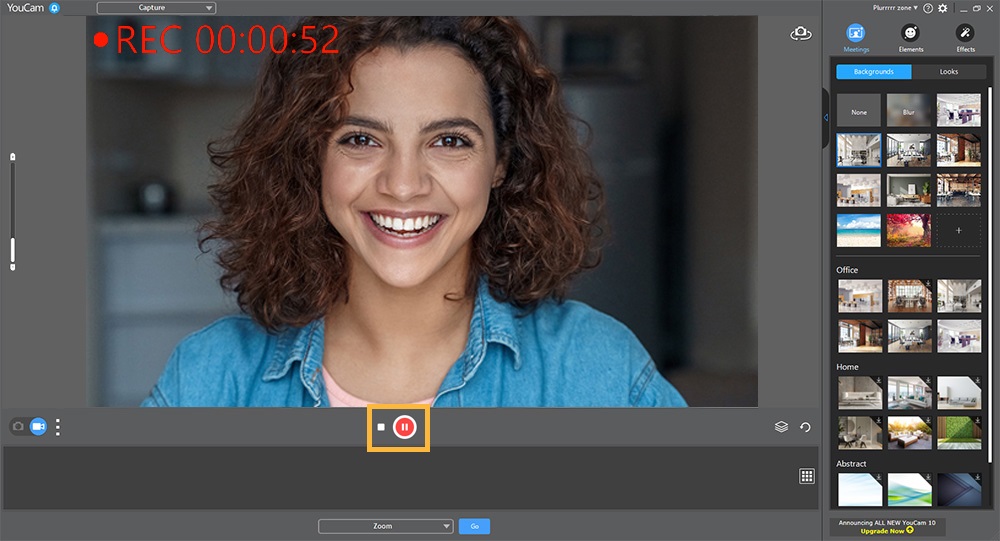The image size is (1000, 541).
Task: Select first Home section background thumbnail
Action: (x=860, y=392)
